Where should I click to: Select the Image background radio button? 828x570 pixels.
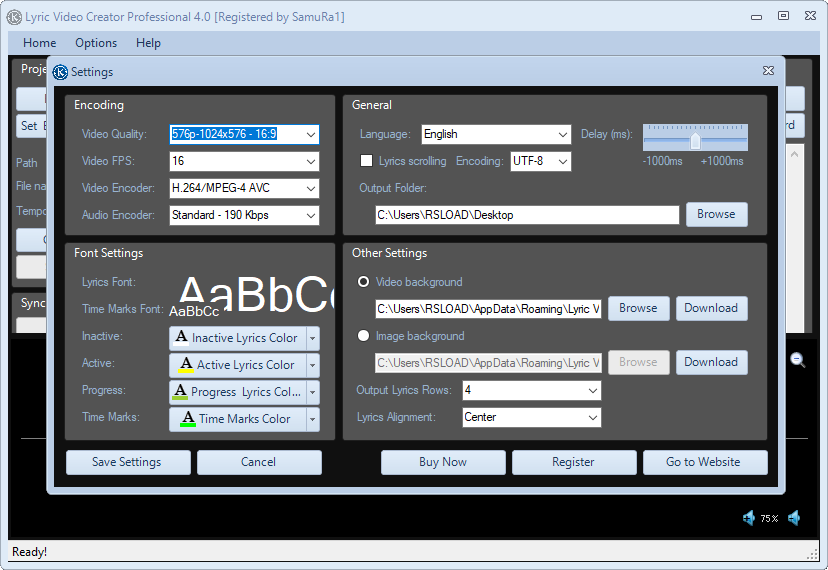click(x=363, y=335)
